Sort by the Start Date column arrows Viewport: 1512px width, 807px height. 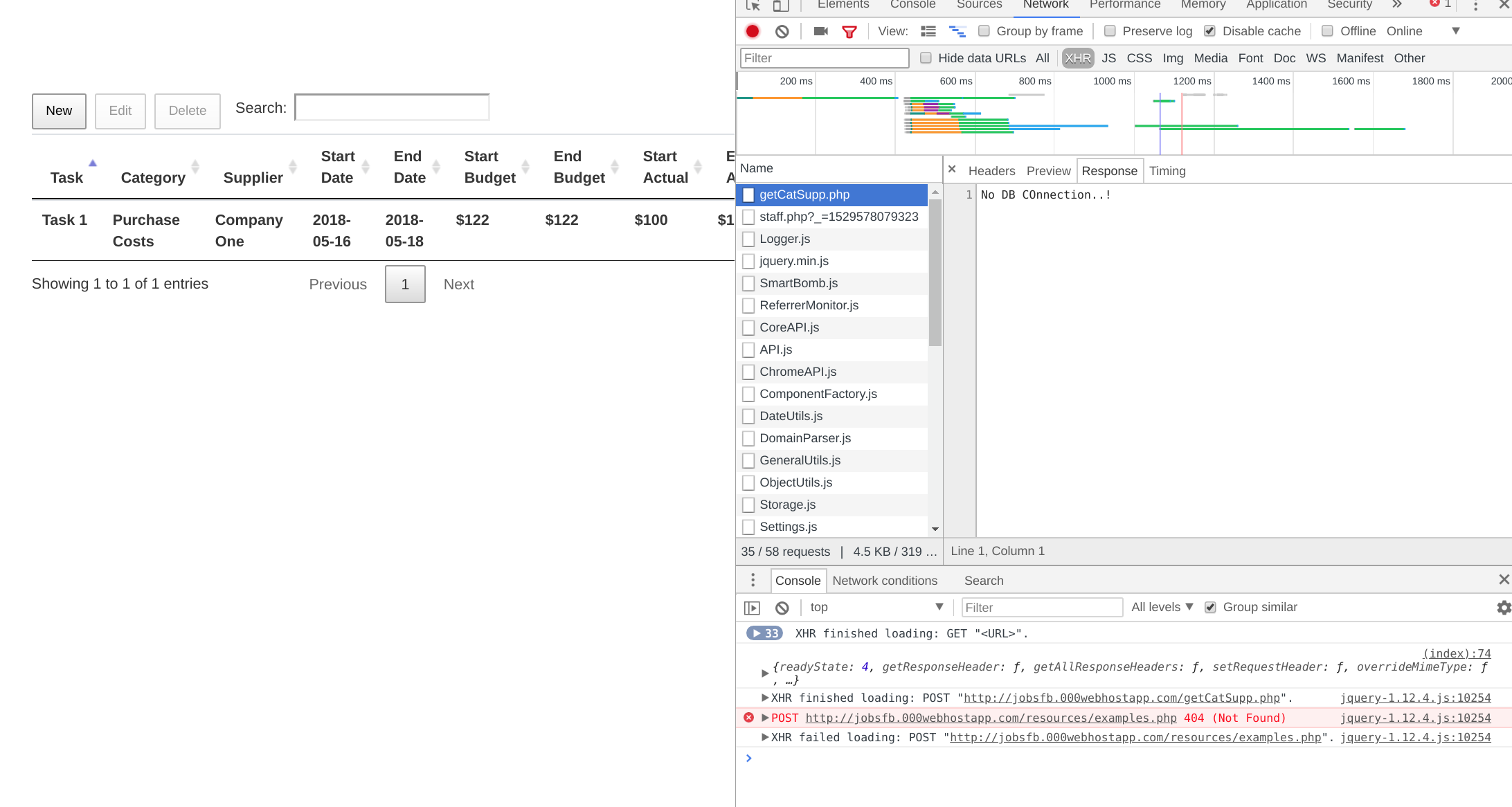coord(366,167)
